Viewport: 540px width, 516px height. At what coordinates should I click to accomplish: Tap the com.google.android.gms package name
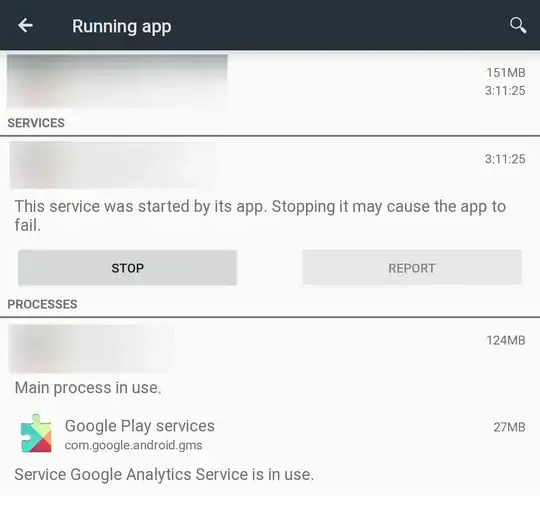134,445
